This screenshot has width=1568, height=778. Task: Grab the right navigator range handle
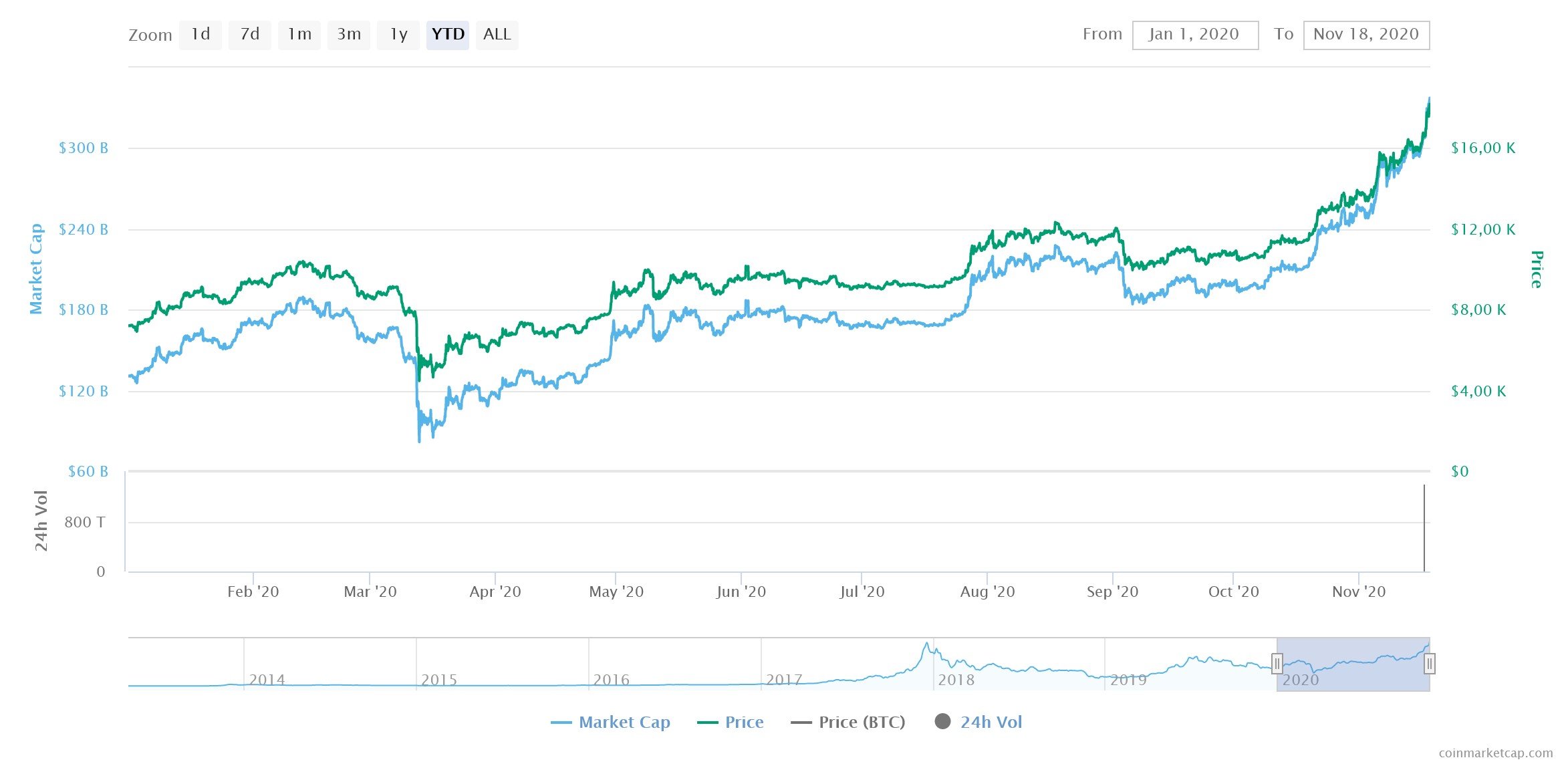click(1429, 664)
